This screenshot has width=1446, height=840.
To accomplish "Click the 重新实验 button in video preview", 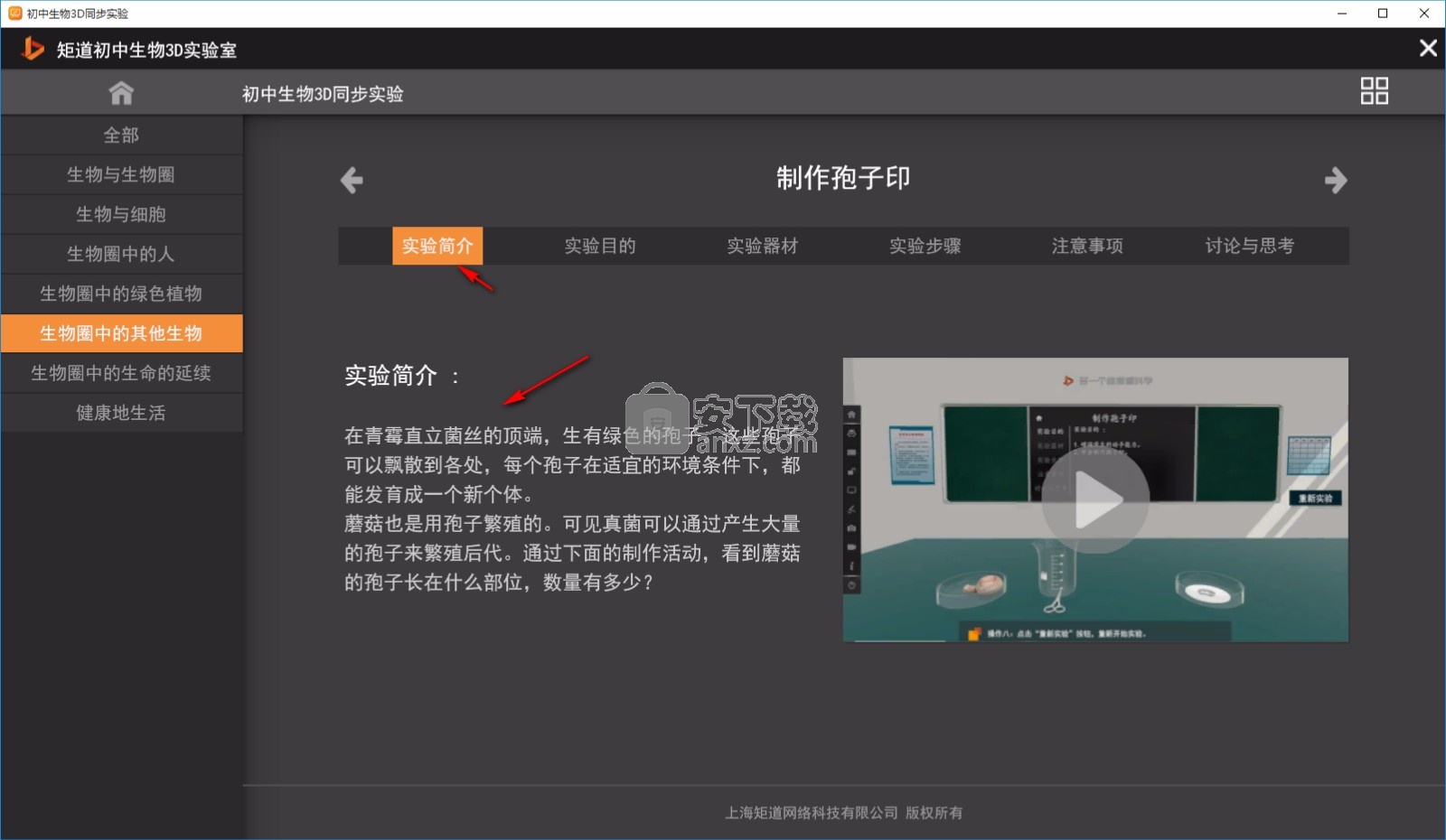I will click(x=1316, y=499).
